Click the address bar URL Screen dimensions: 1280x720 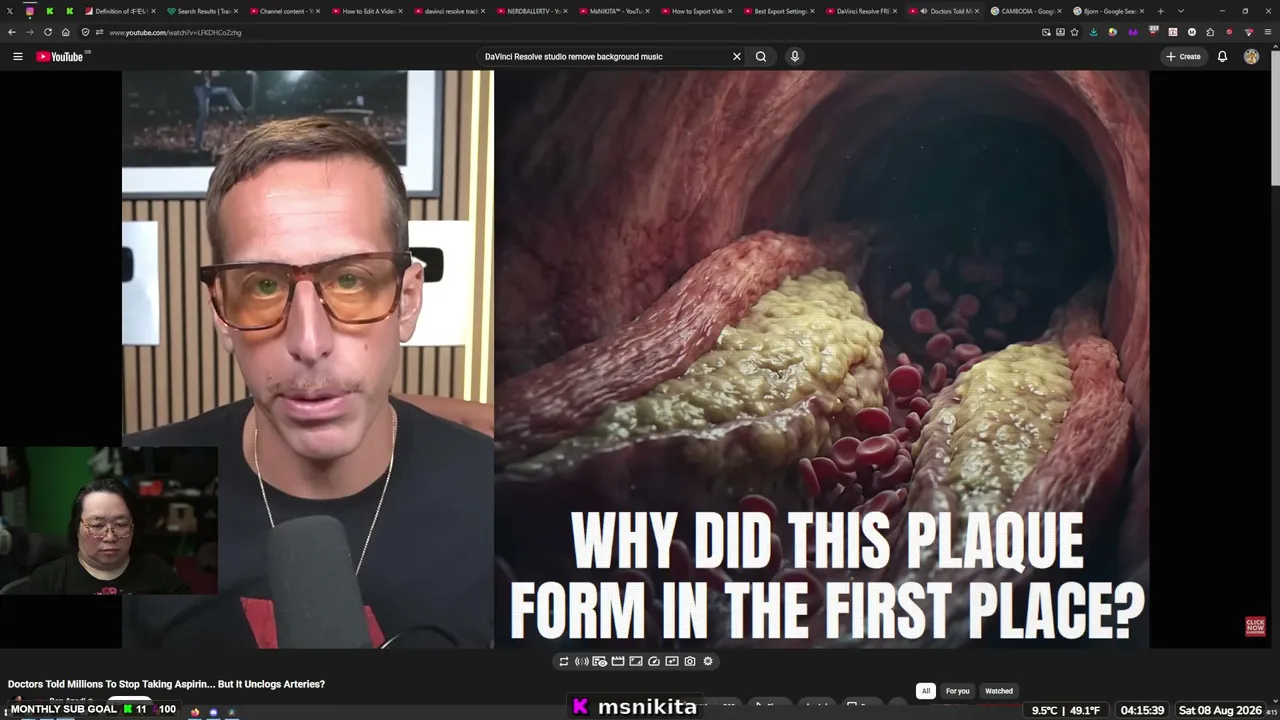tap(175, 32)
